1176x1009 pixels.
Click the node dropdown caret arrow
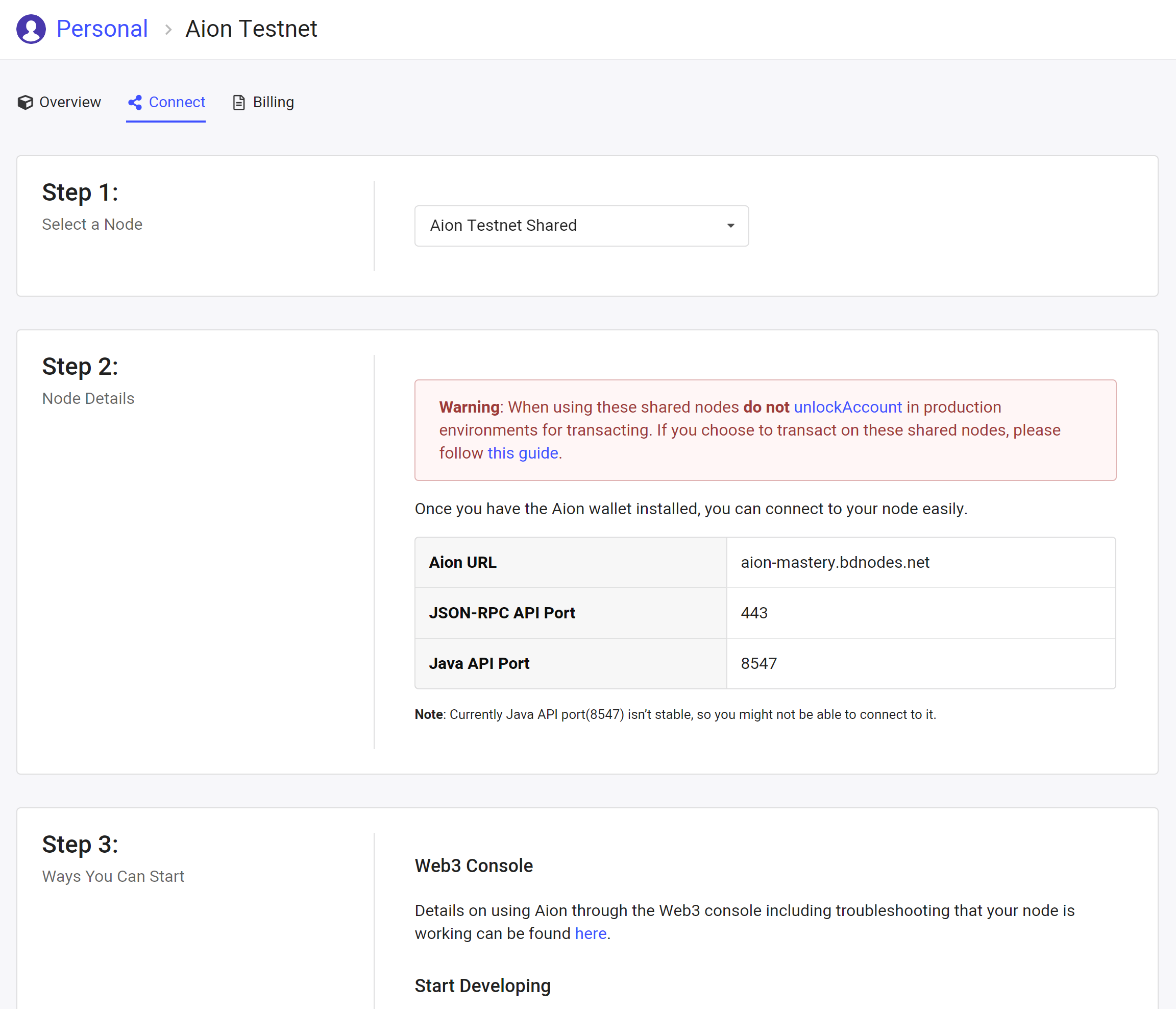730,226
